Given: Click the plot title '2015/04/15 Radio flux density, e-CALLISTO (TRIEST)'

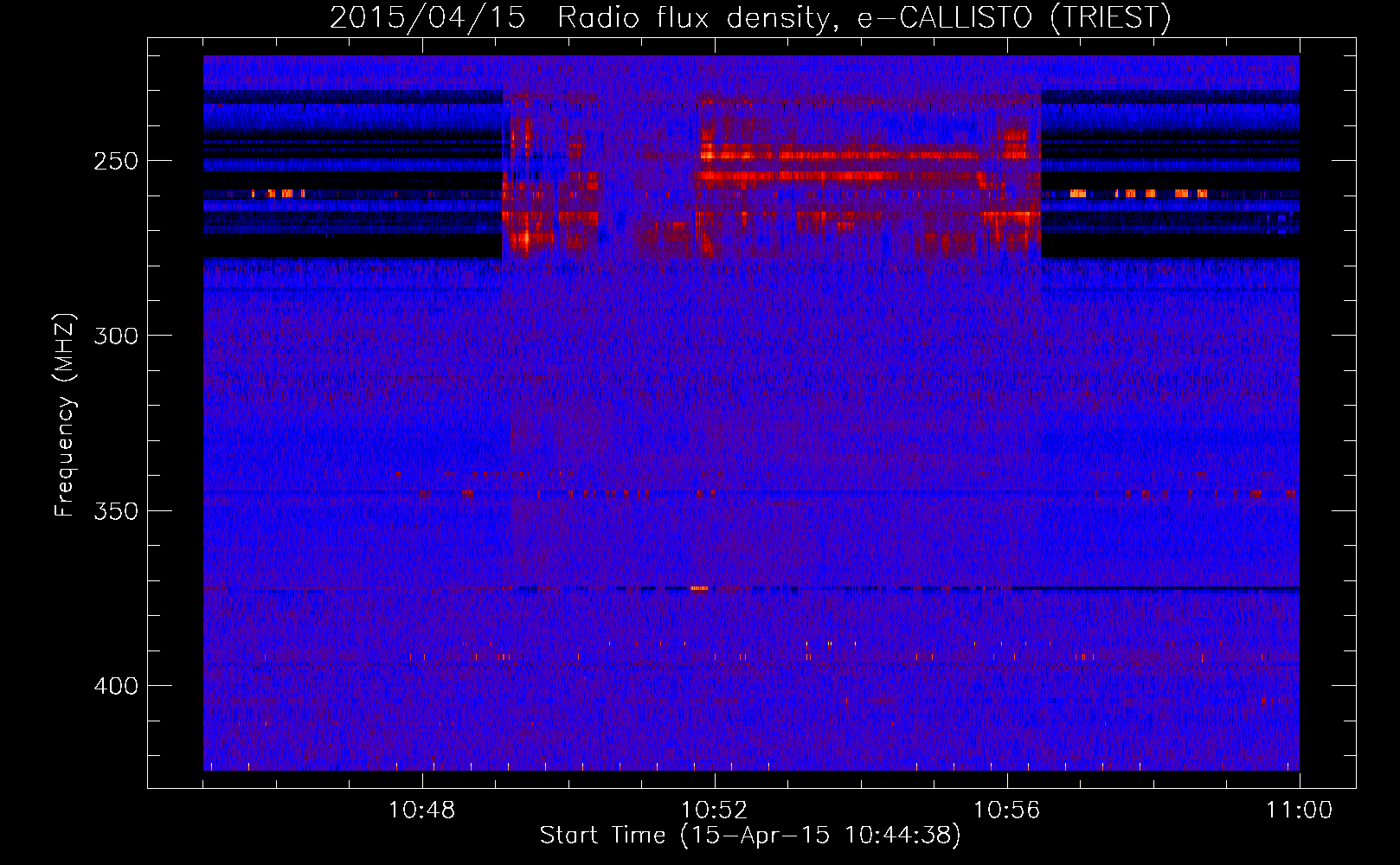Looking at the screenshot, I should pyautogui.click(x=750, y=17).
